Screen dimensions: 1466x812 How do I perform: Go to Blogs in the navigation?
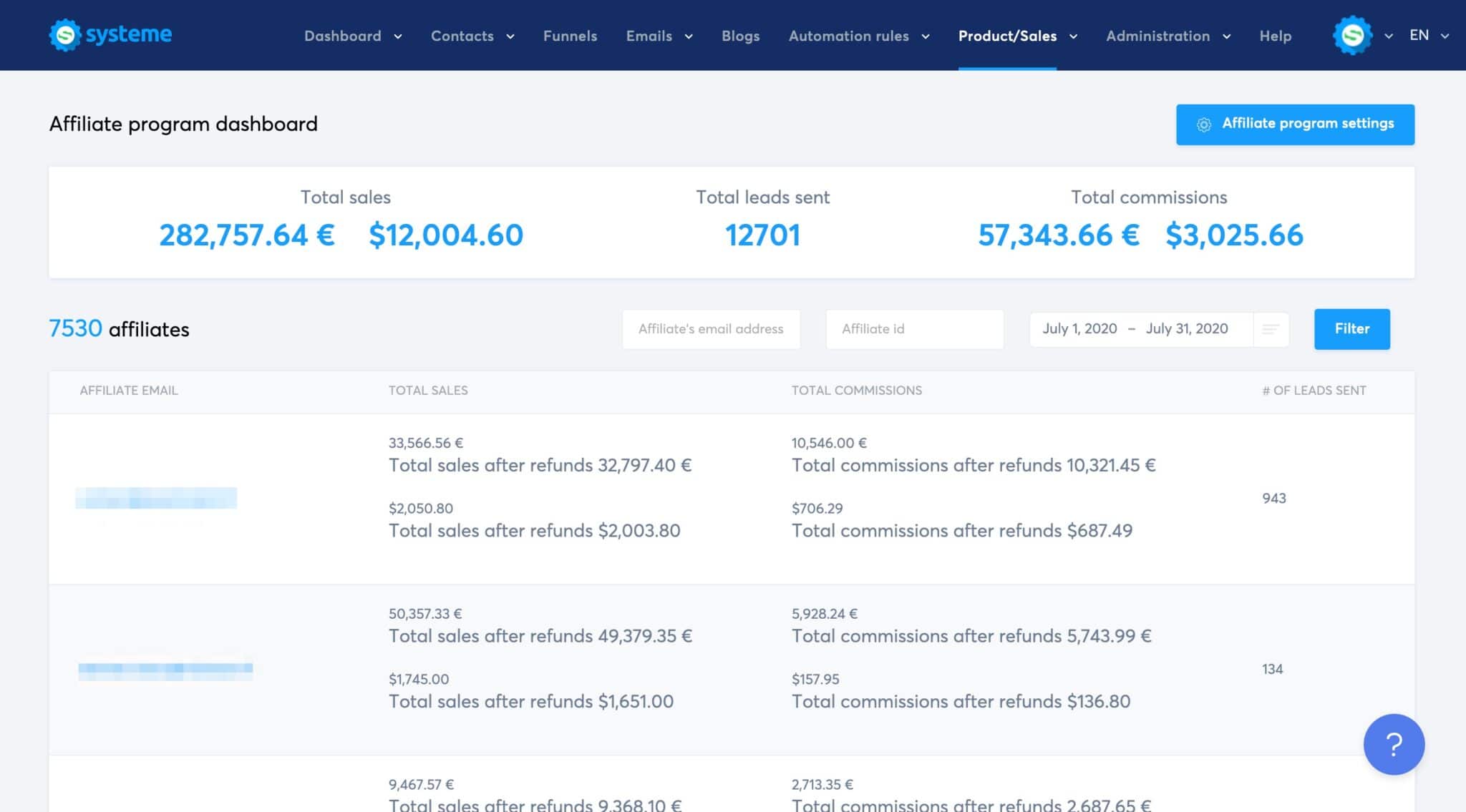click(740, 36)
